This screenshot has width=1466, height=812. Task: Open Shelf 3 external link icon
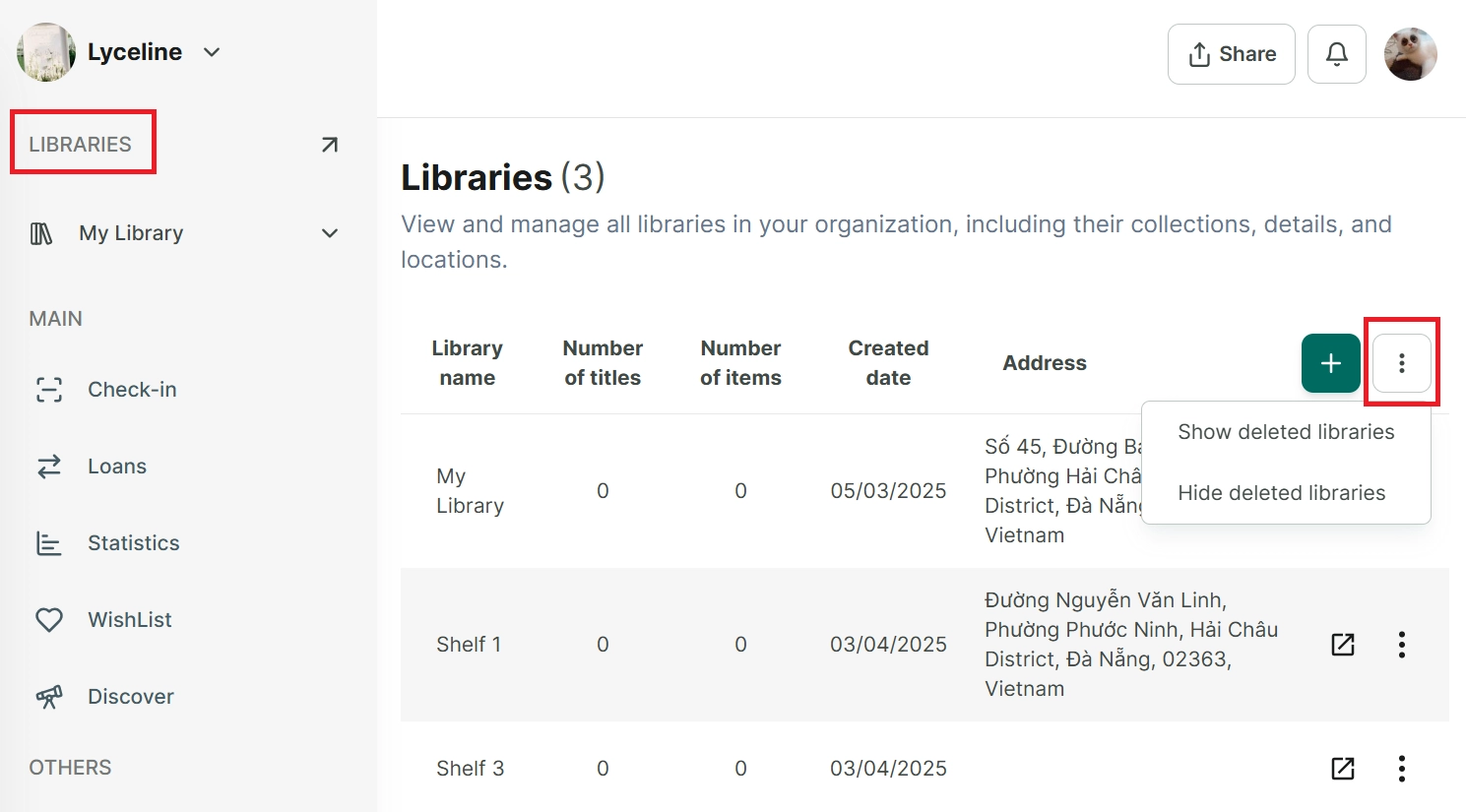coord(1343,769)
